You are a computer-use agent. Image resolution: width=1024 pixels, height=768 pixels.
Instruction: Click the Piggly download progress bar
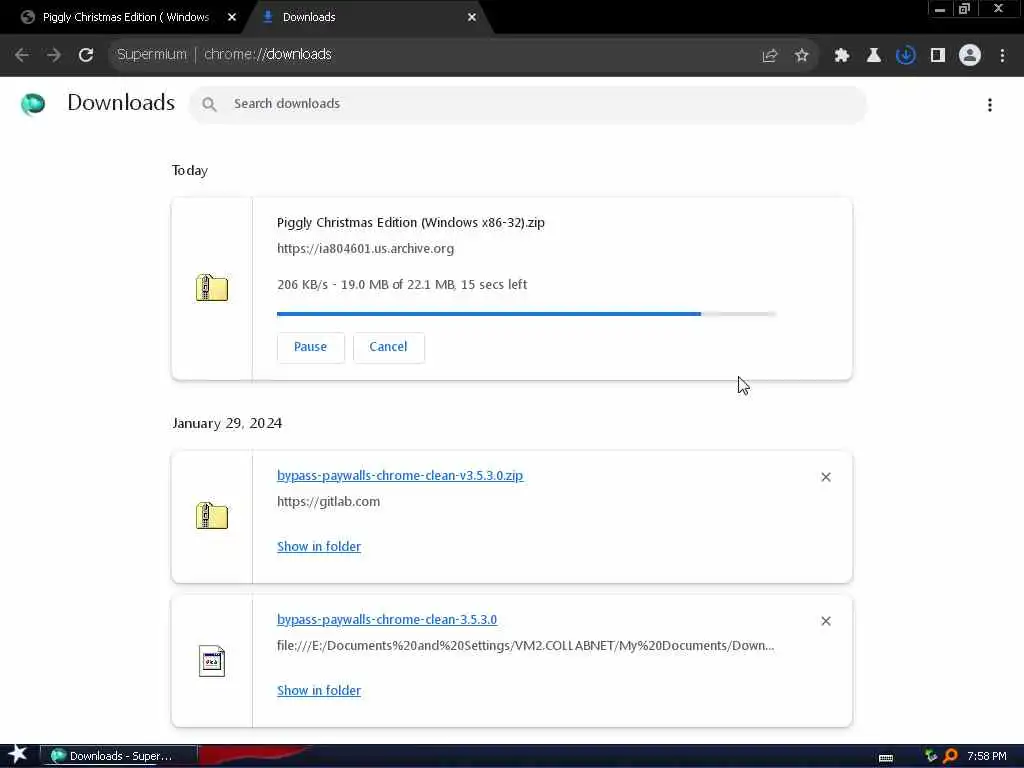526,314
